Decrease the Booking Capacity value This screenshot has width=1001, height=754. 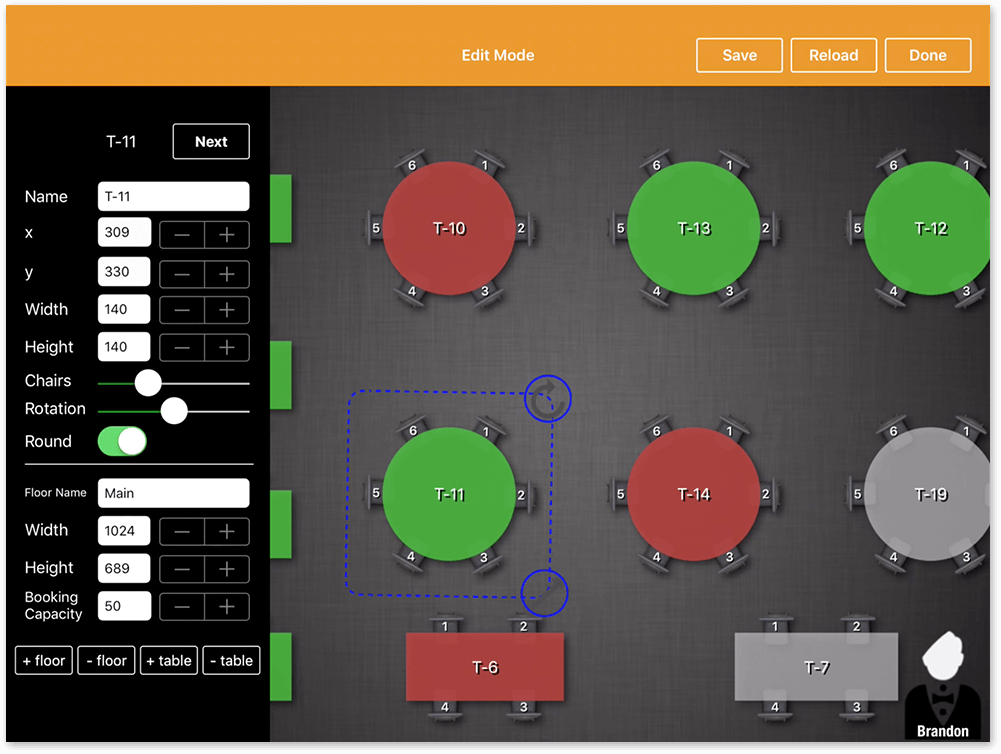point(182,607)
